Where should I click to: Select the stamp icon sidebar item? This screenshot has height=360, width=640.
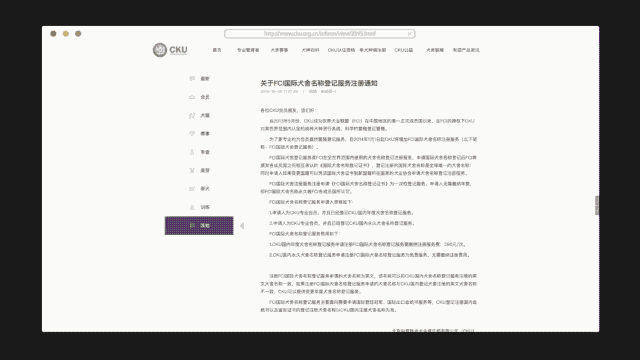(x=192, y=152)
